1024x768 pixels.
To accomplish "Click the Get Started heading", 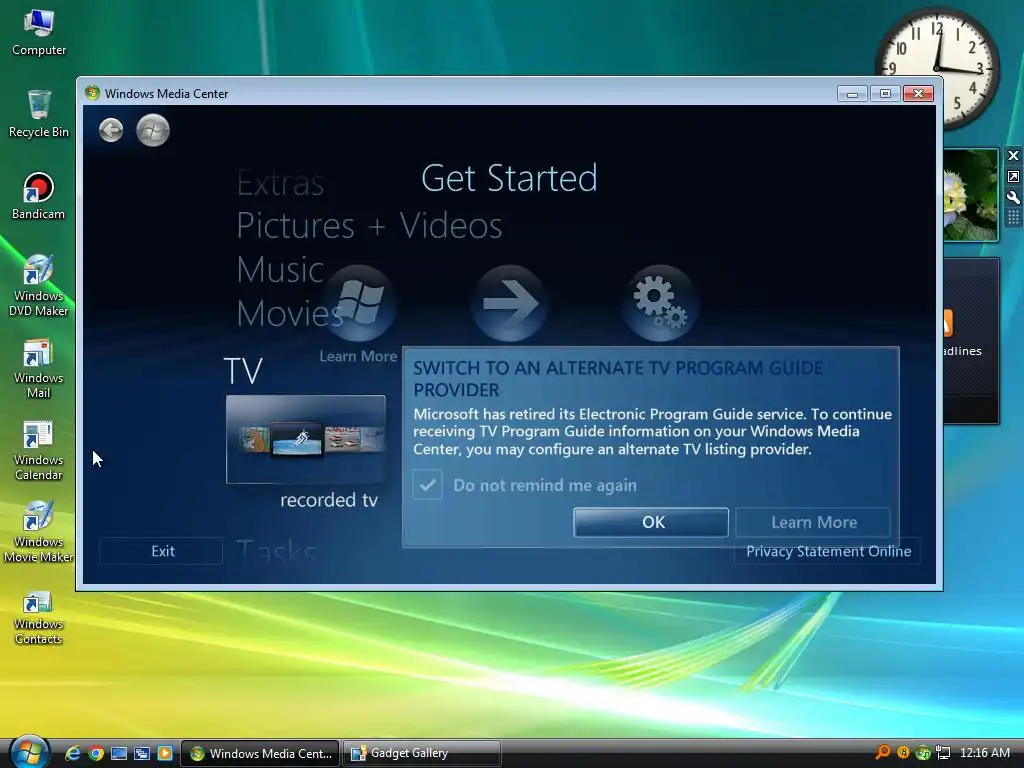I will [509, 178].
